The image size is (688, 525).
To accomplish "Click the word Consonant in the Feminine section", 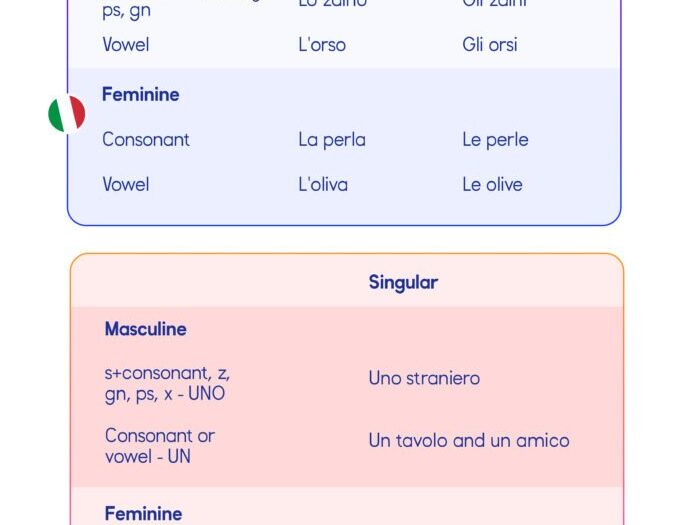I will (146, 139).
